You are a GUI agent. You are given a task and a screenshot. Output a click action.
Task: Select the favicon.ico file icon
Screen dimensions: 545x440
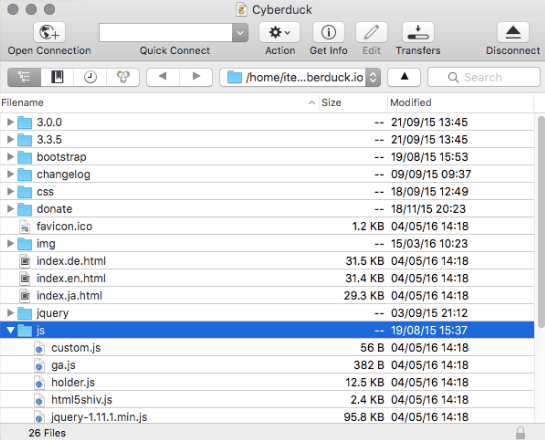click(25, 226)
